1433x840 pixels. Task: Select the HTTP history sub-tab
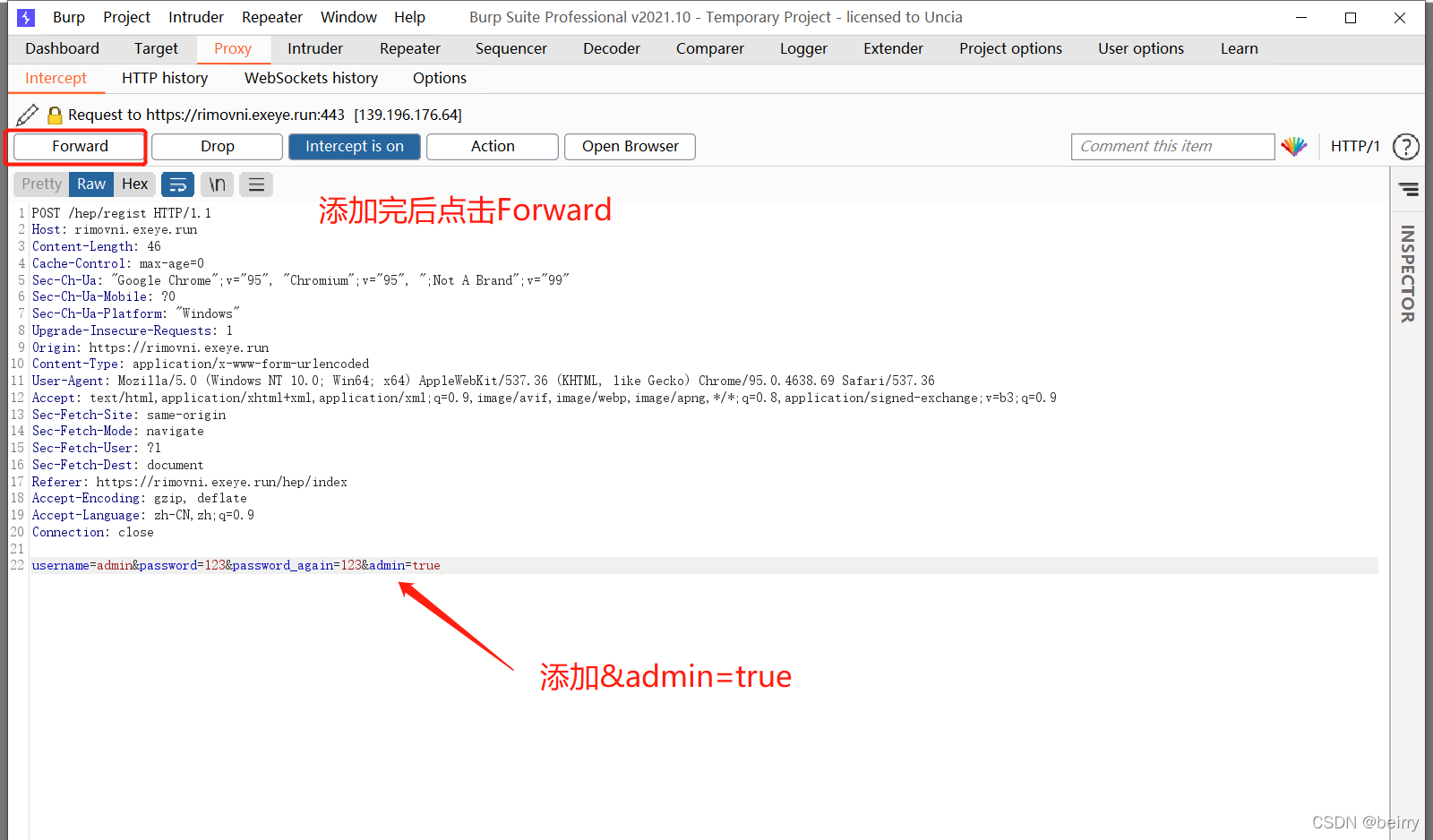(165, 79)
